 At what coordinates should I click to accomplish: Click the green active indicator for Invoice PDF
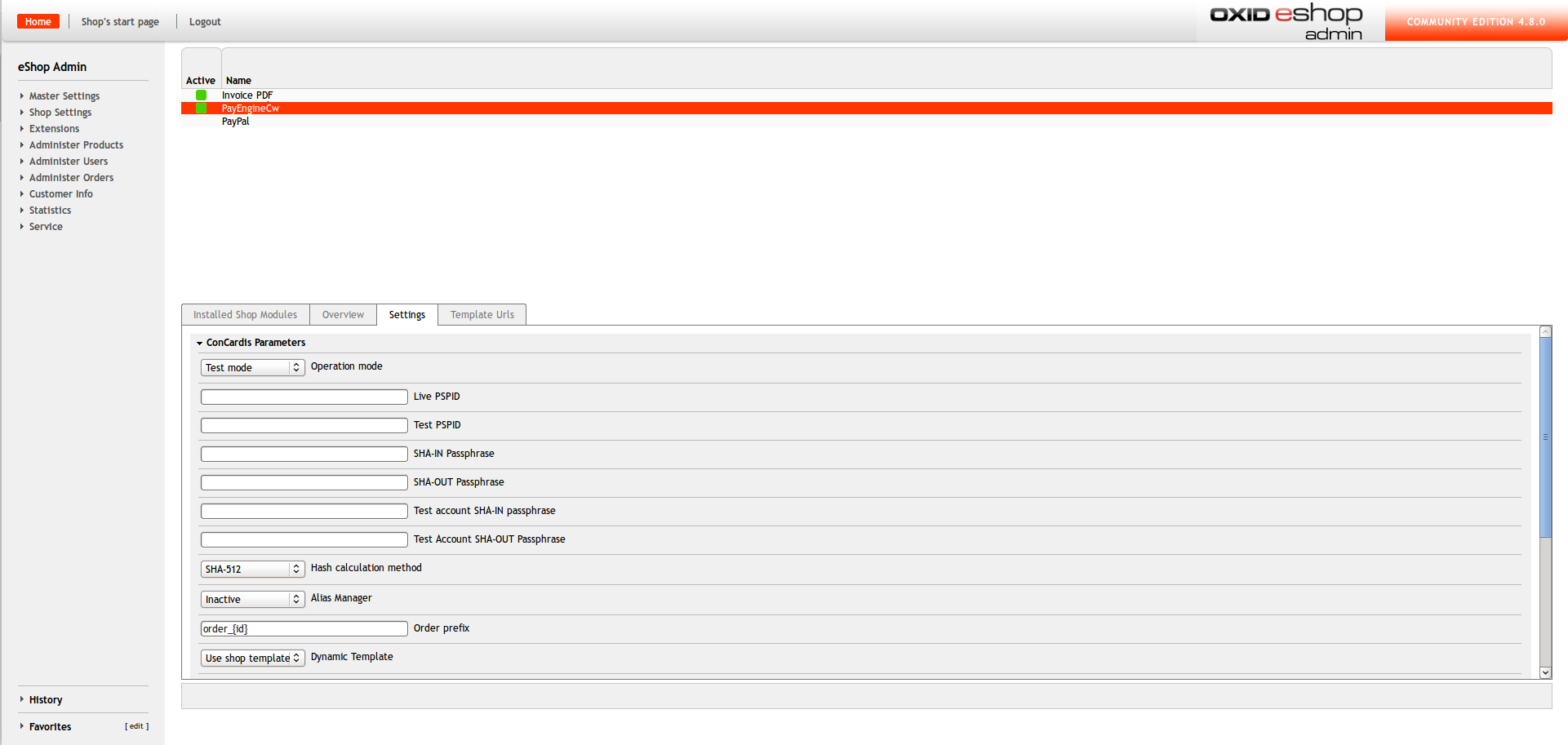[x=201, y=95]
